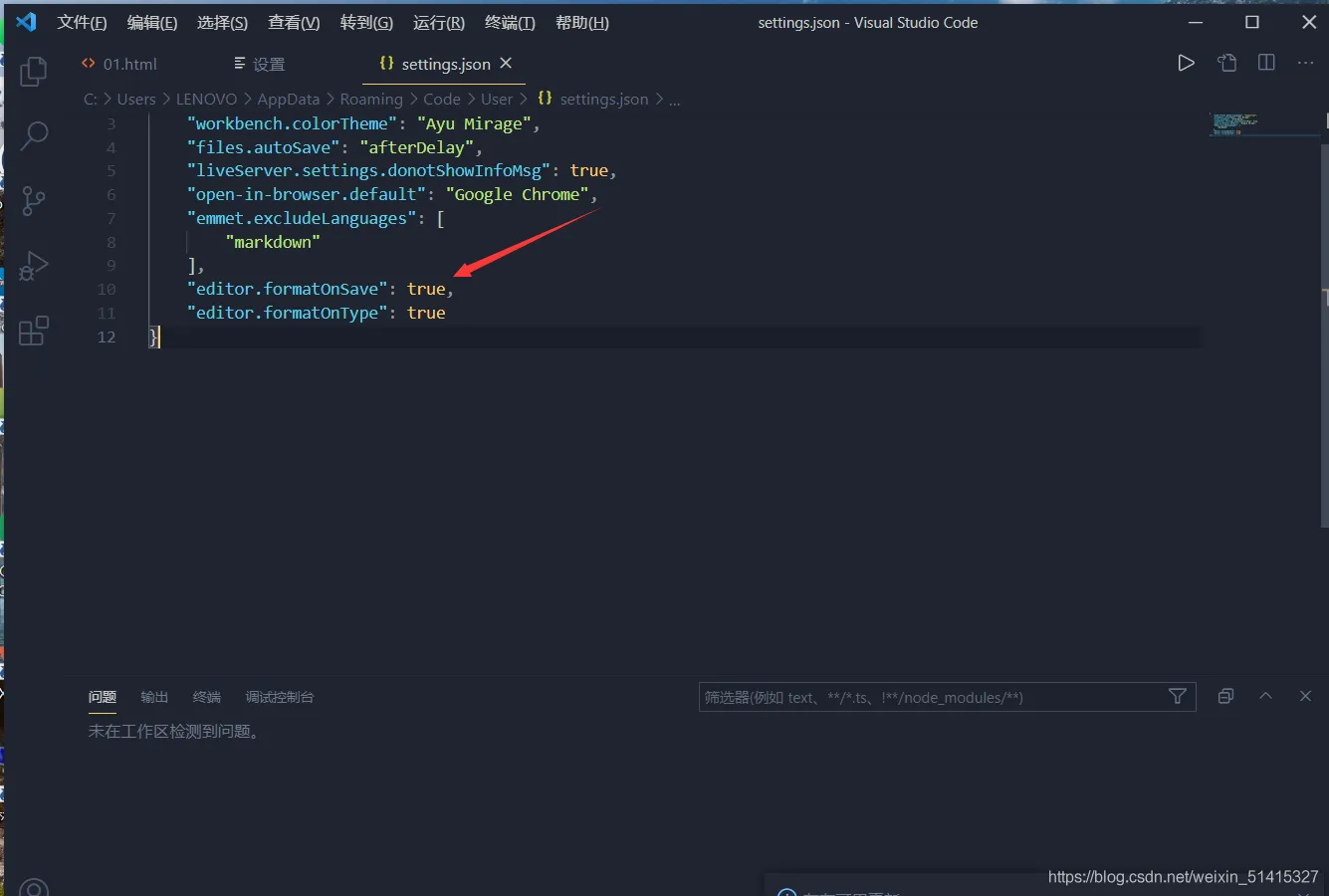Open the 帮助(H) menu
Viewport: 1329px width, 896px height.
pos(582,23)
